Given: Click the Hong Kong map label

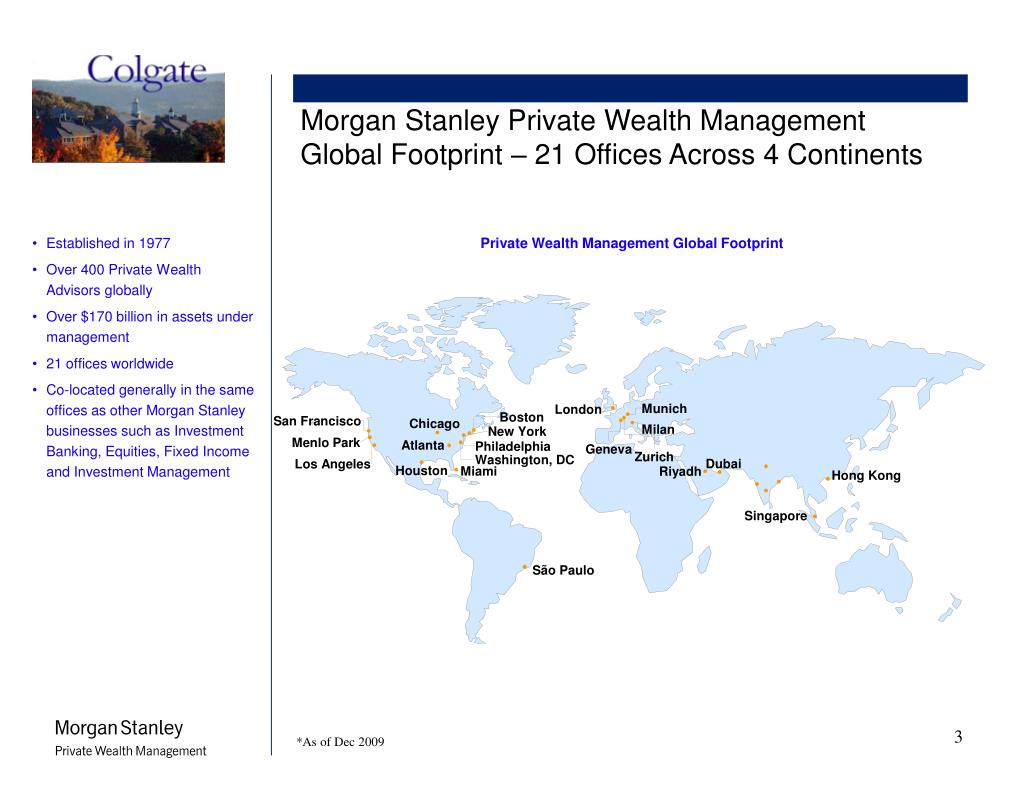Looking at the screenshot, I should click(866, 476).
